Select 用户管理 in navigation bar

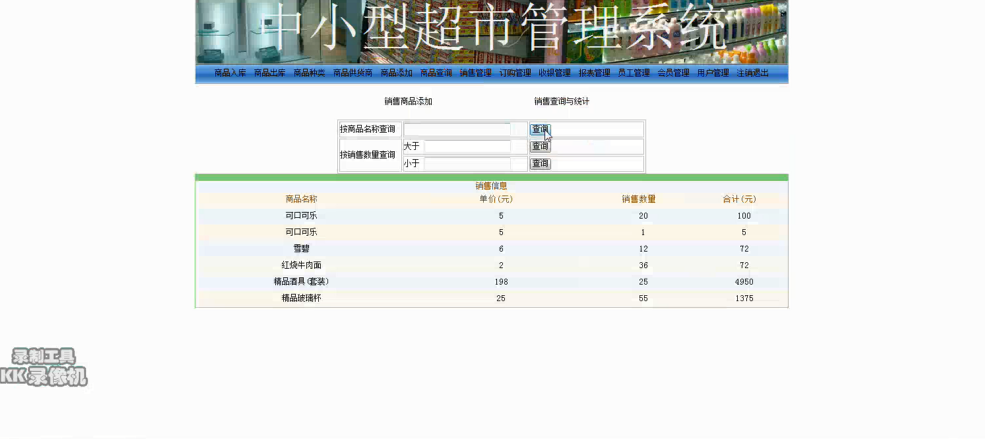click(713, 73)
